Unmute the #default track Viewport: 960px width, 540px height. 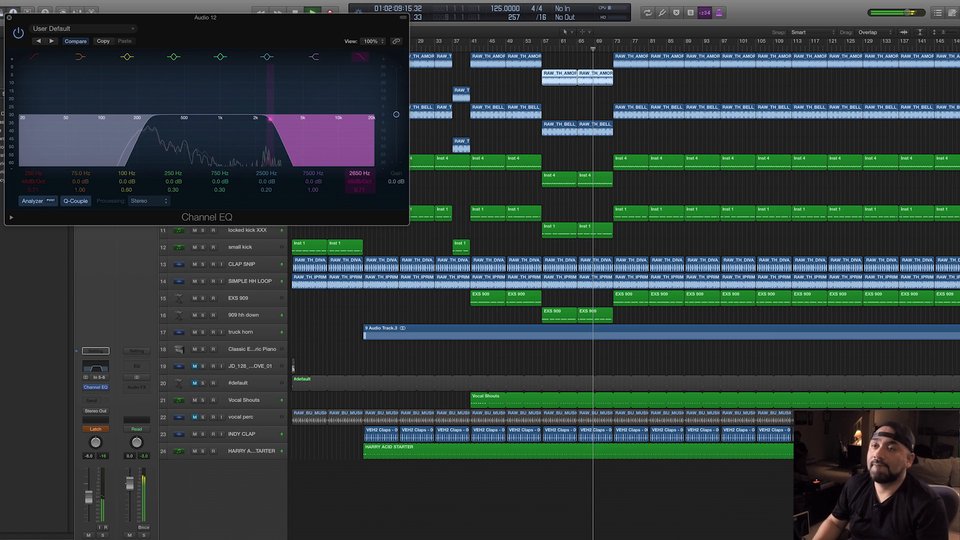(x=195, y=383)
